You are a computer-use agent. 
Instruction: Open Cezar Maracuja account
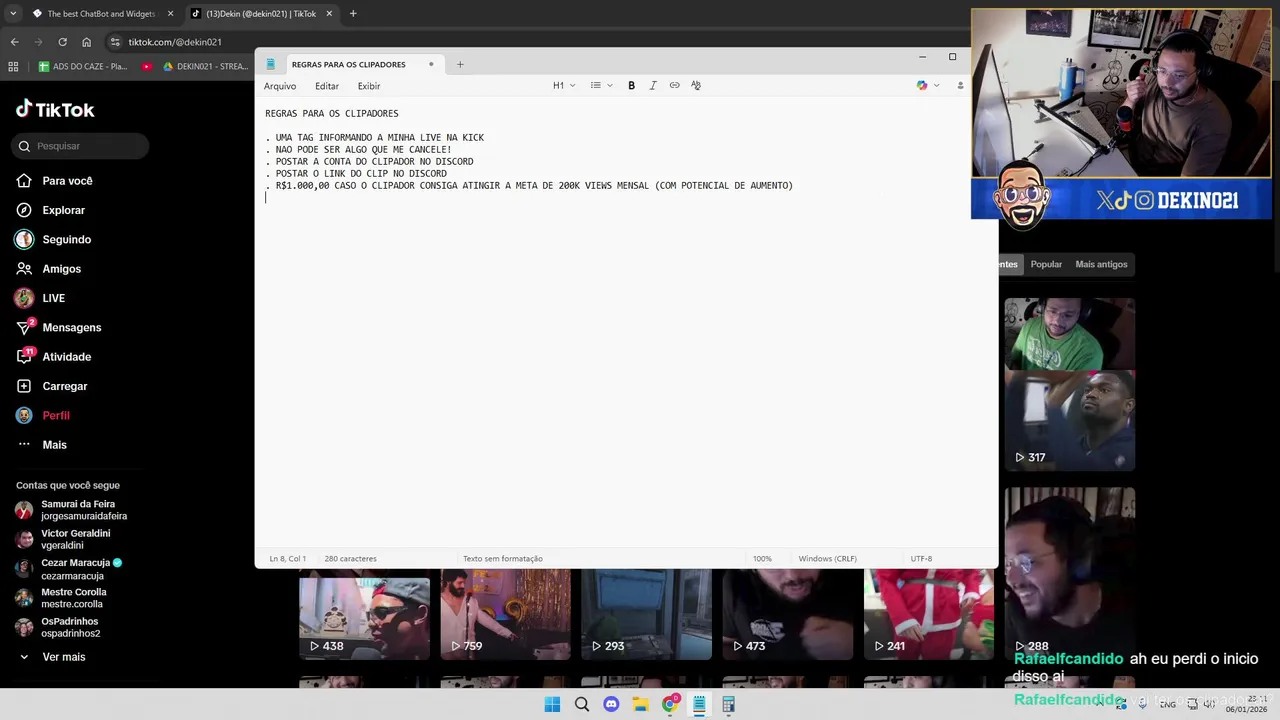pyautogui.click(x=68, y=569)
